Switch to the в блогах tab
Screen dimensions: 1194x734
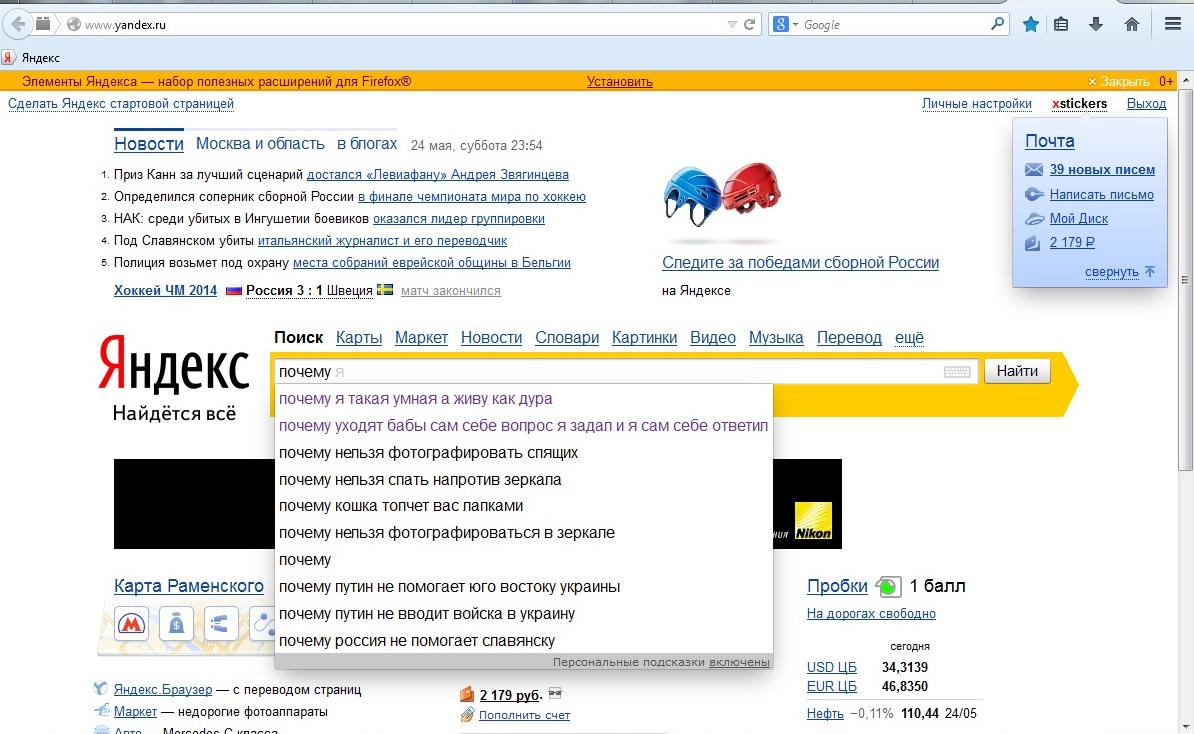pyautogui.click(x=367, y=144)
